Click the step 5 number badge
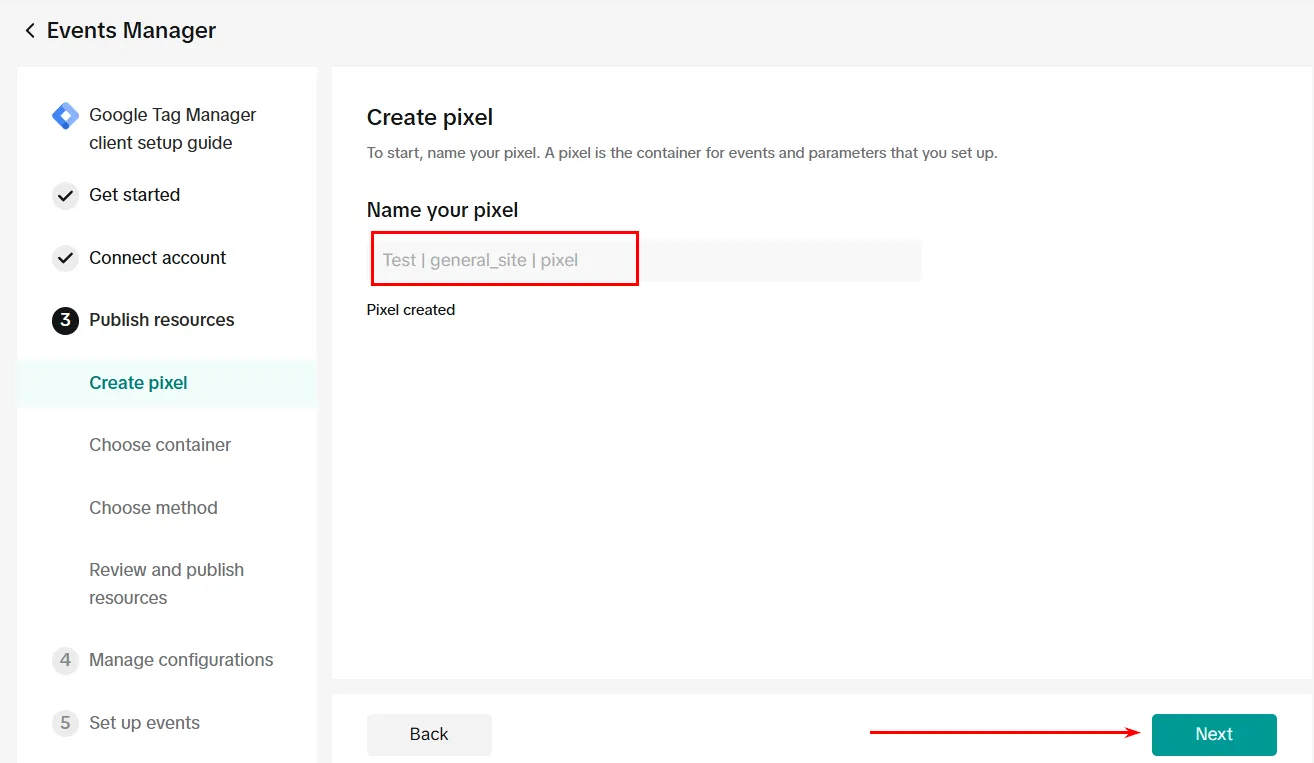 tap(65, 723)
